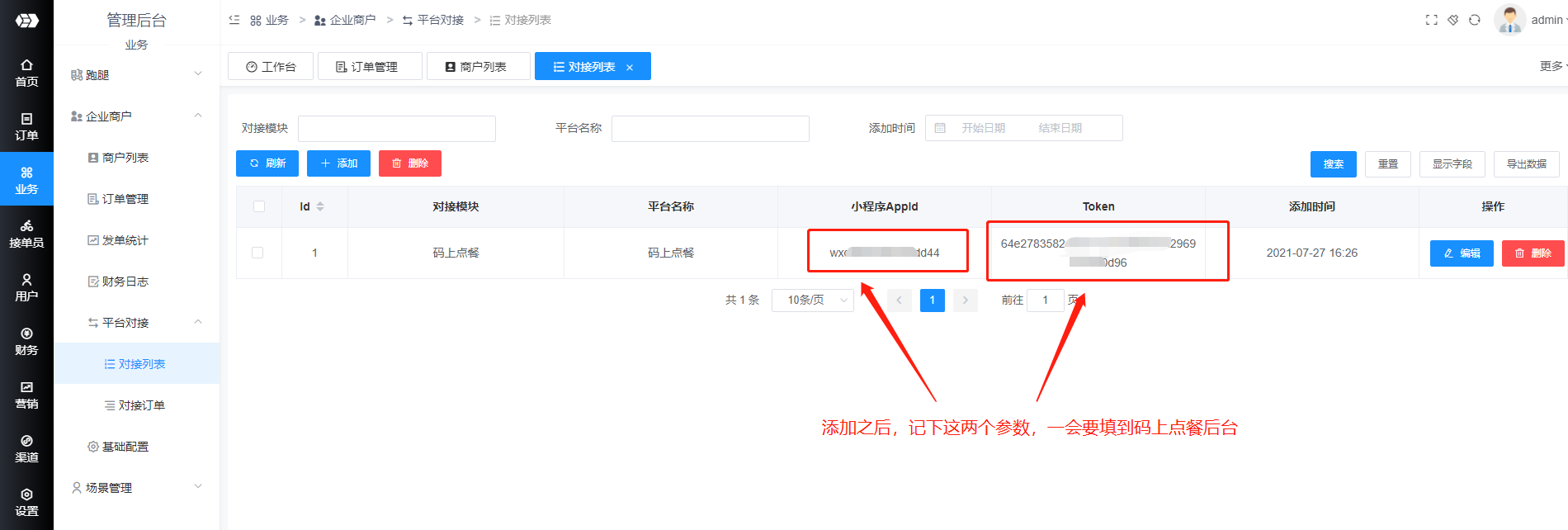The width and height of the screenshot is (1568, 530).
Task: Click the 添加 button
Action: (338, 163)
